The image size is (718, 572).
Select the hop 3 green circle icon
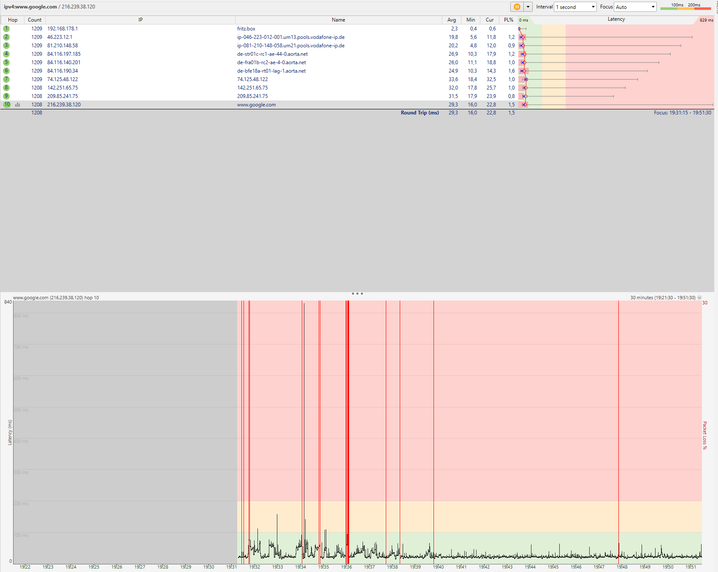(6, 45)
